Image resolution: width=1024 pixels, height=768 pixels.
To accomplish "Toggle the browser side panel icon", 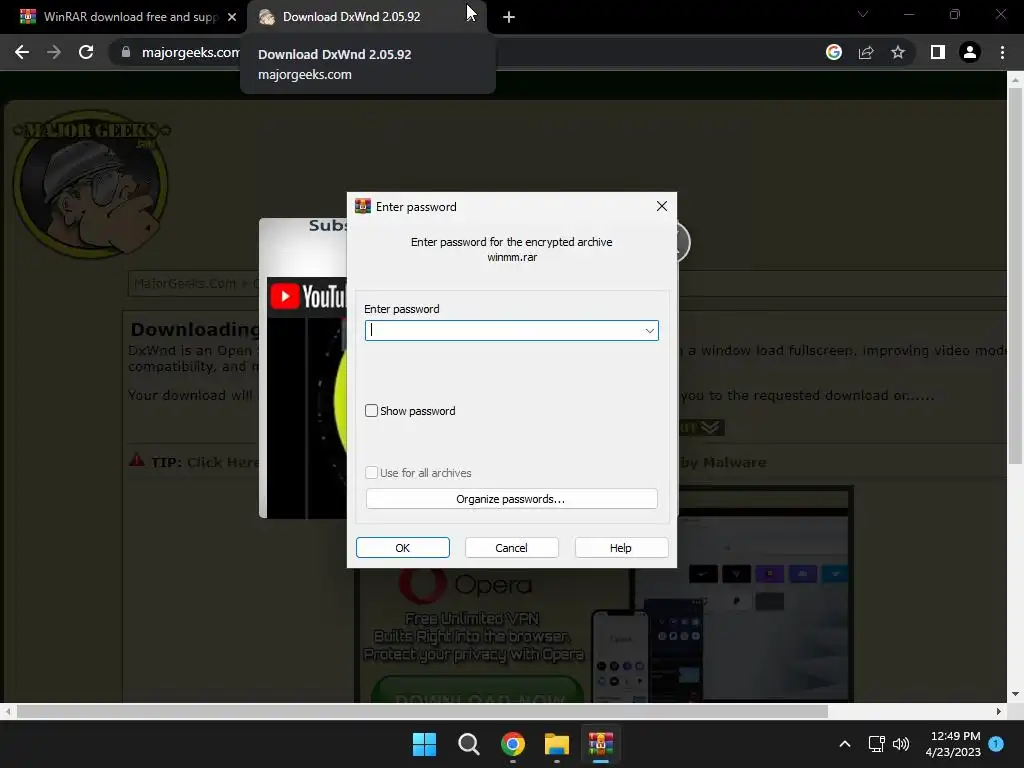I will click(938, 52).
